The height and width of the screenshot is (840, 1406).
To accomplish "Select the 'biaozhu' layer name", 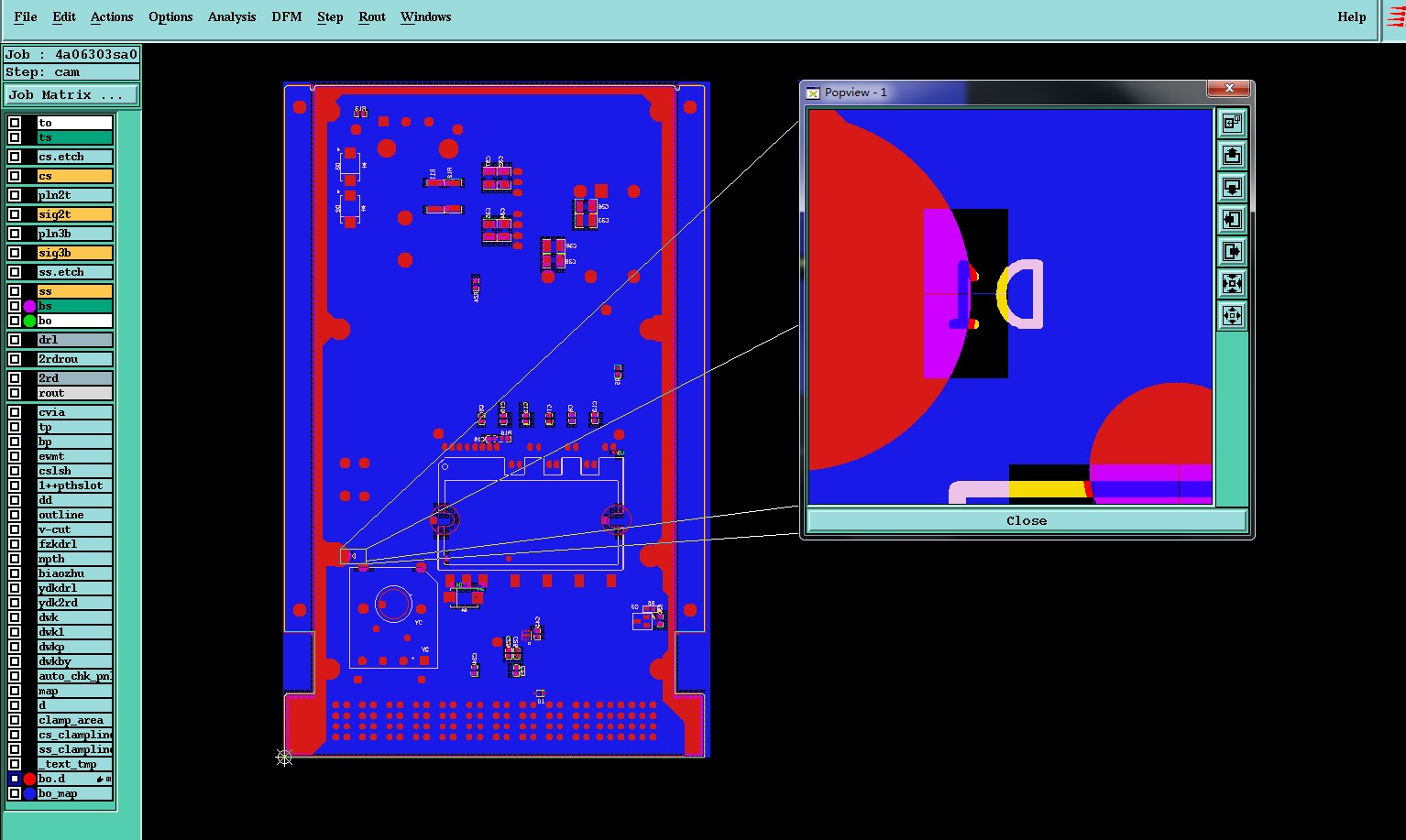I will point(74,573).
